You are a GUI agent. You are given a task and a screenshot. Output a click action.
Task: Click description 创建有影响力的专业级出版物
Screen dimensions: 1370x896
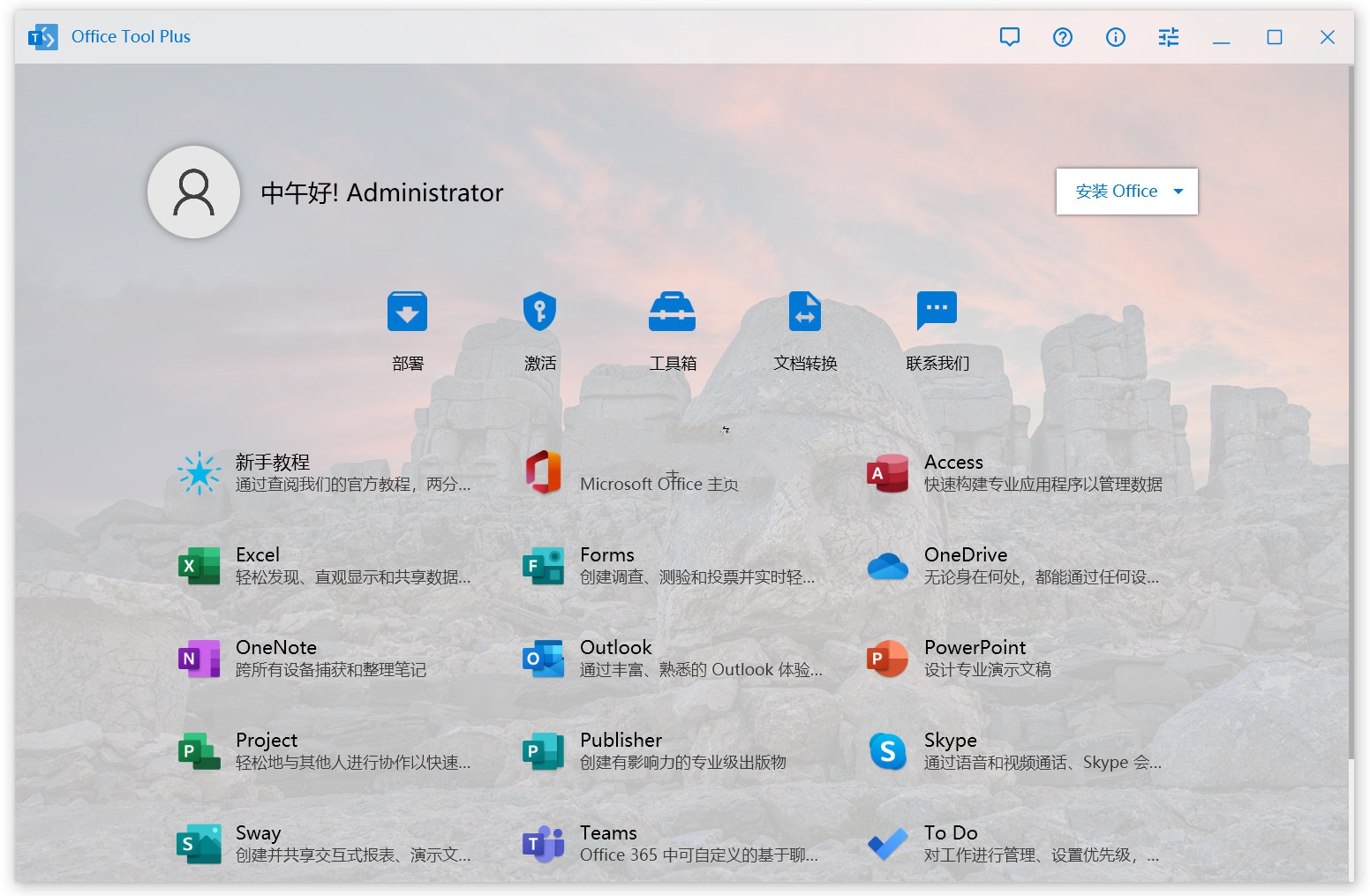point(683,762)
